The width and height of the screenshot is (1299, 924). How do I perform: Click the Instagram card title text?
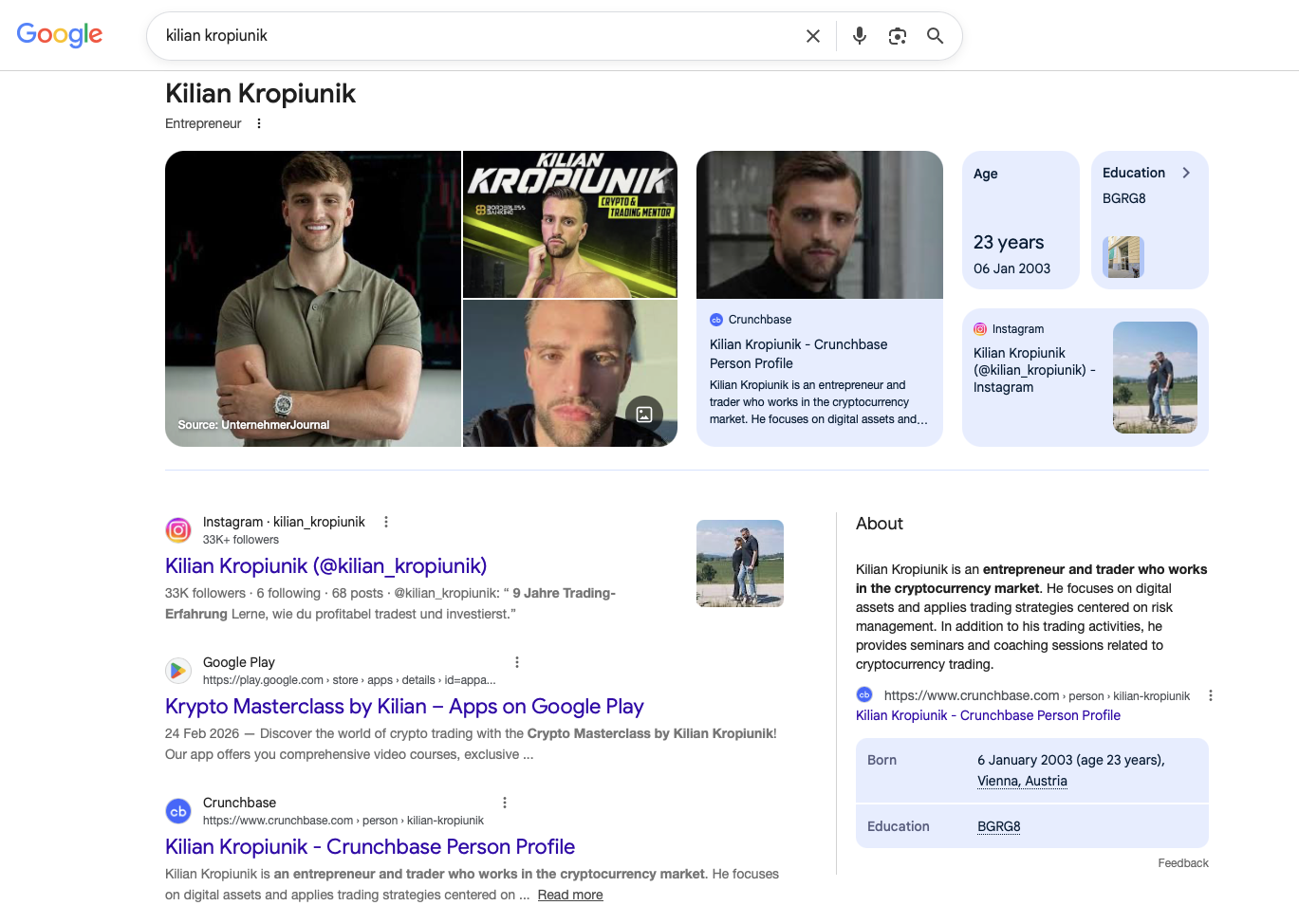[1034, 370]
